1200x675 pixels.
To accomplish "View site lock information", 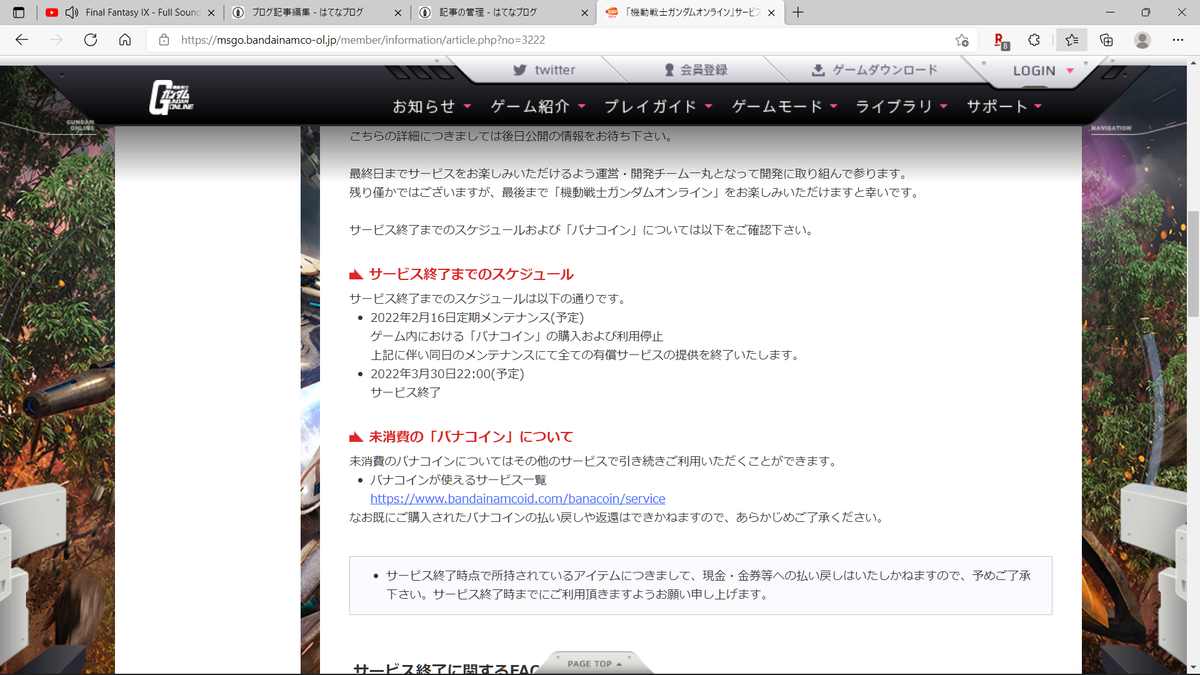I will click(x=163, y=40).
